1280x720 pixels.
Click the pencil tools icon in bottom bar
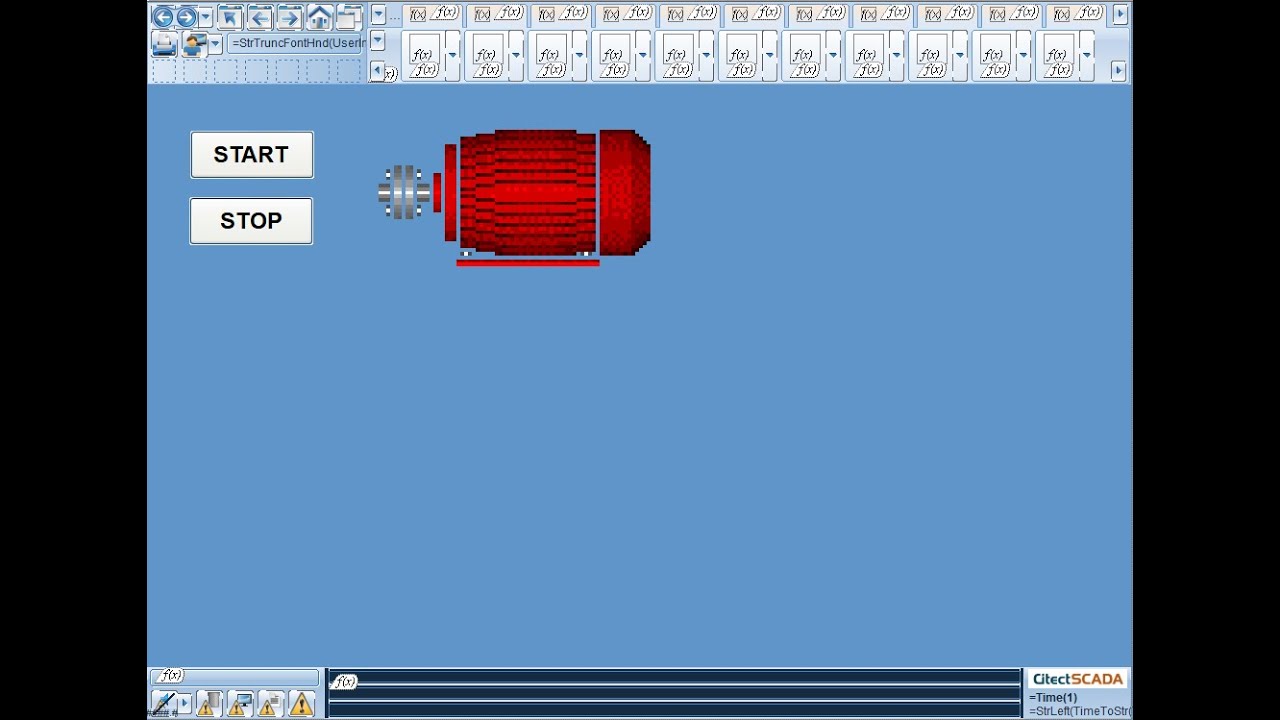[164, 703]
